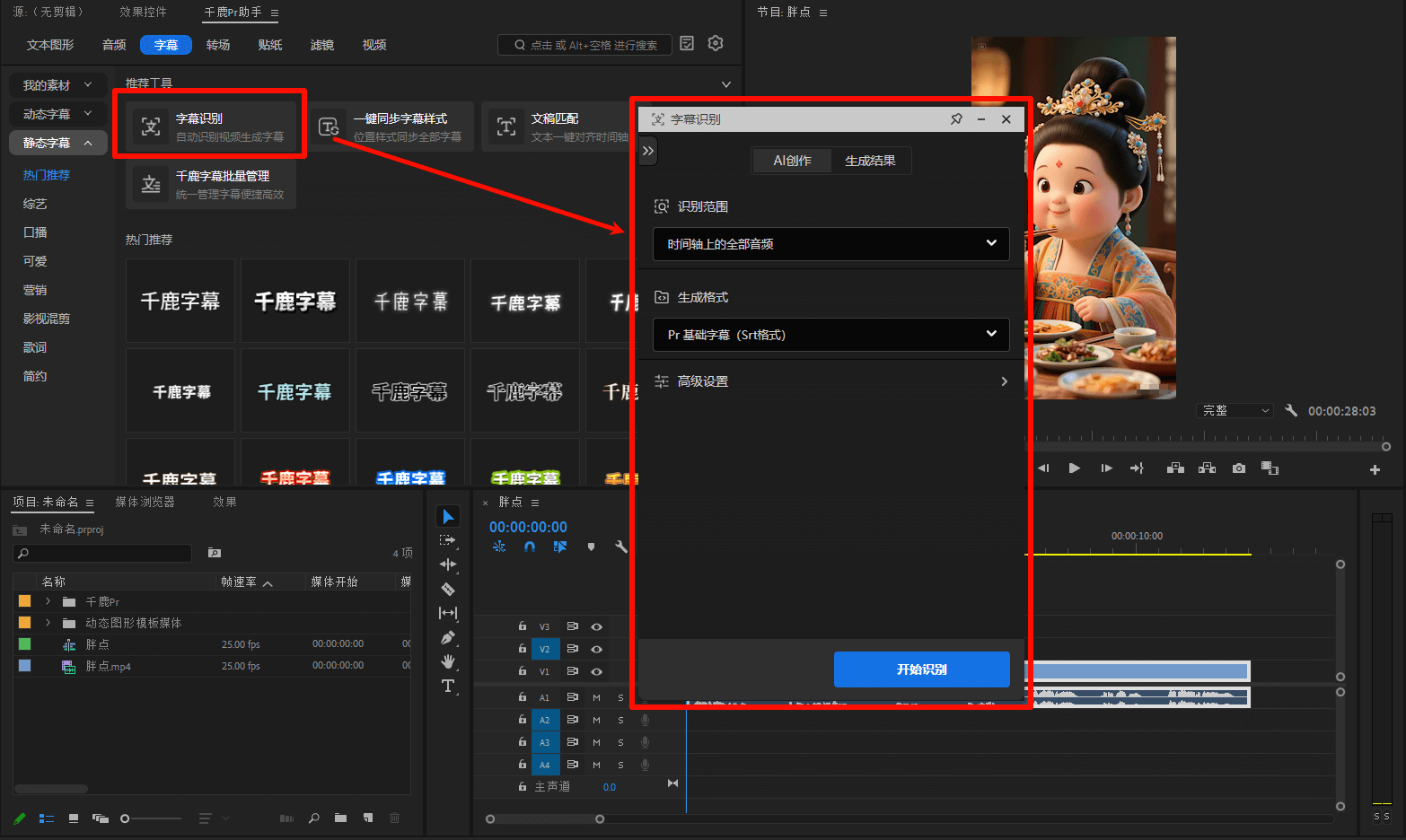Select the Hand tool
Viewport: 1406px width, 840px height.
coord(448,662)
